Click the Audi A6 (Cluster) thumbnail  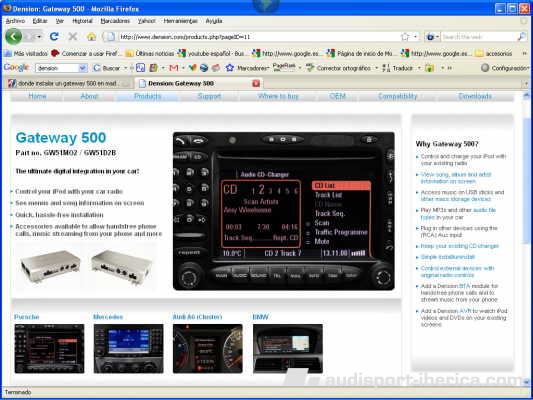click(x=208, y=348)
